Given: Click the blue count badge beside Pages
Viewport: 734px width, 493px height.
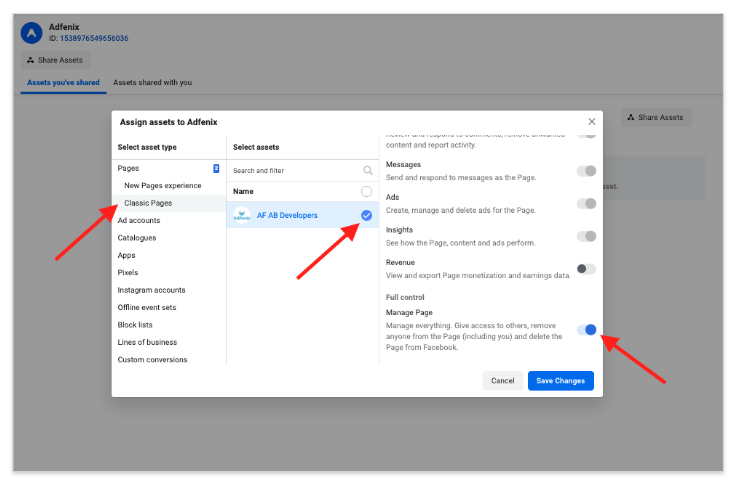Looking at the screenshot, I should 216,168.
